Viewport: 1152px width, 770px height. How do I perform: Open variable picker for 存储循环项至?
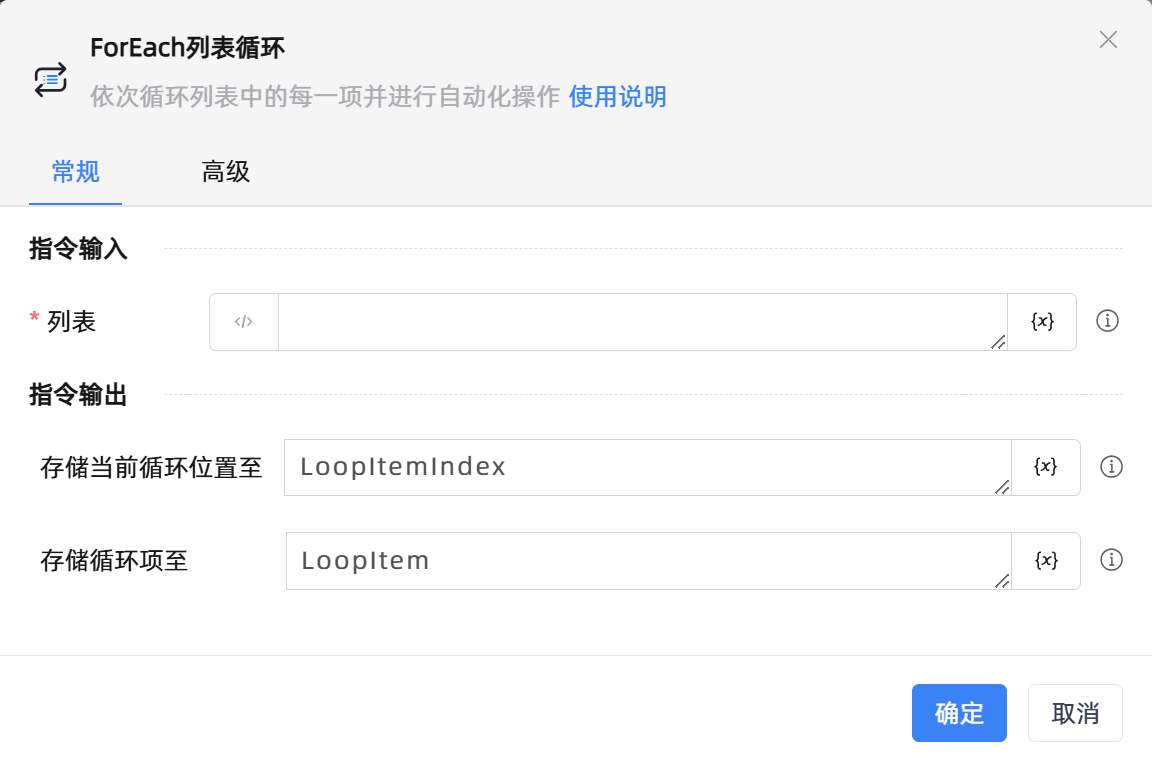[1046, 561]
